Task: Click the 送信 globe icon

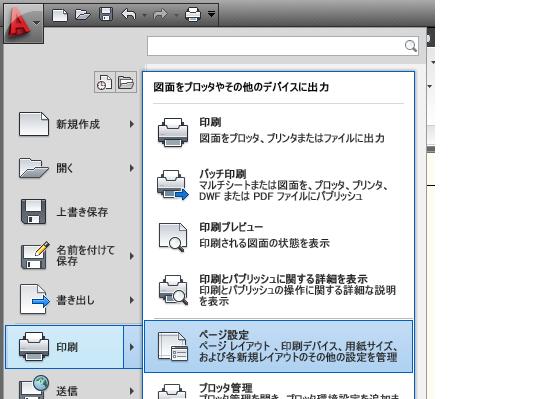Action: pyautogui.click(x=34, y=387)
